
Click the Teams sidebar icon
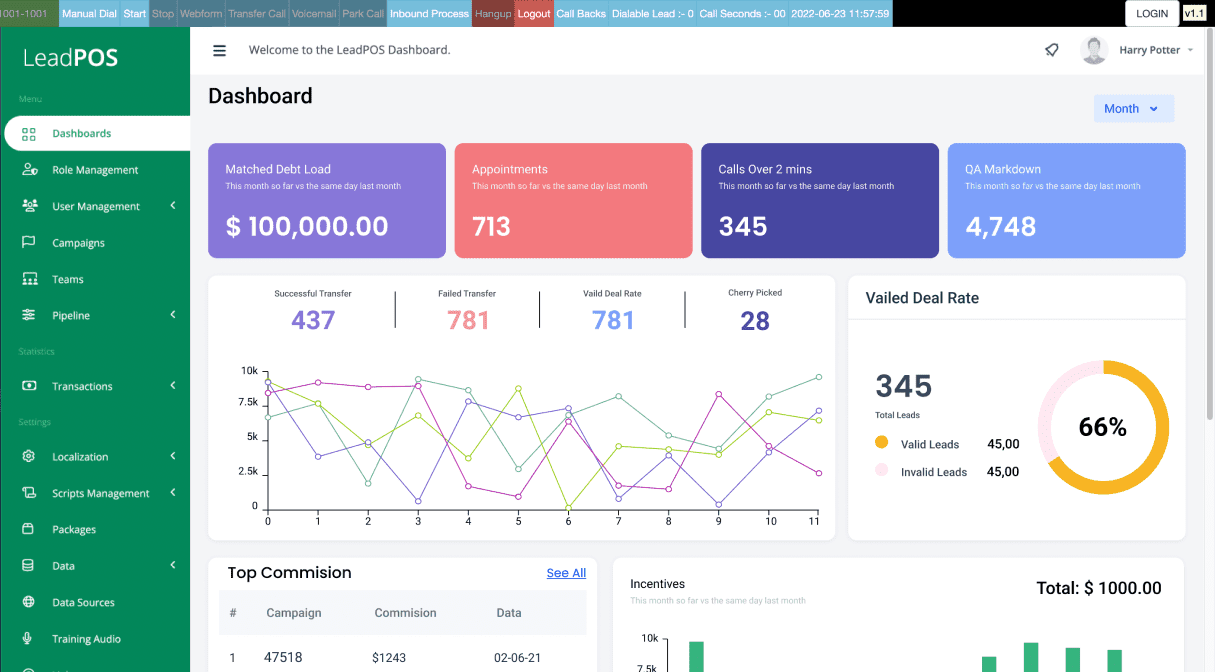coord(29,279)
